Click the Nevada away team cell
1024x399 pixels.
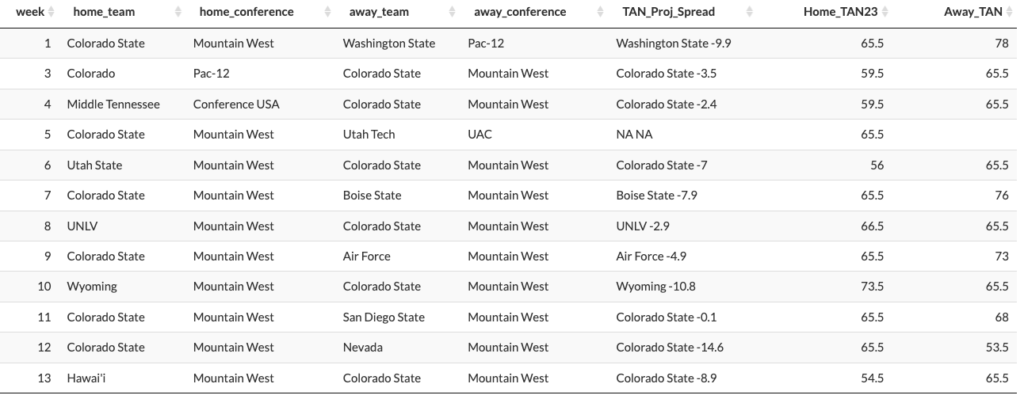362,347
